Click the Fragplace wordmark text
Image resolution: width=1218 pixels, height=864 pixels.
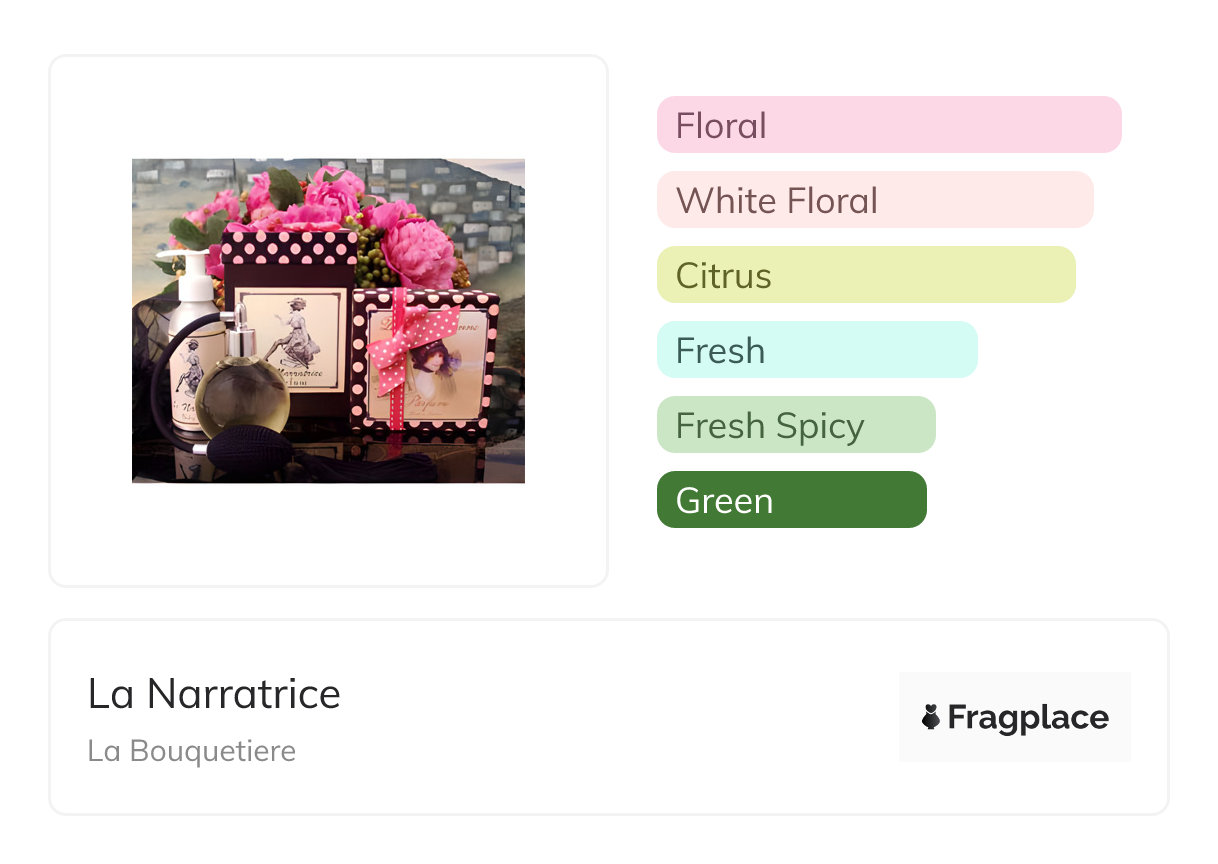click(1028, 717)
